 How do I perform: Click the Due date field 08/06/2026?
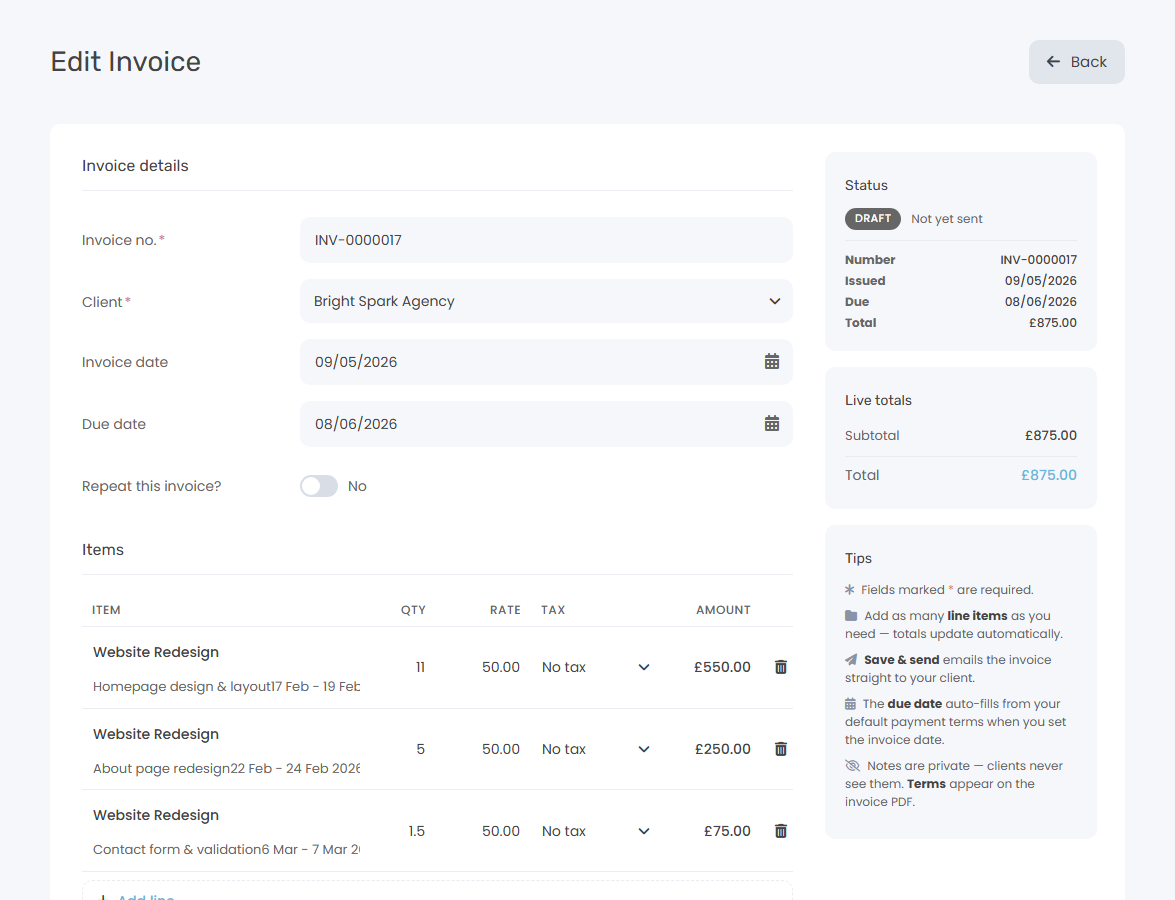[546, 424]
